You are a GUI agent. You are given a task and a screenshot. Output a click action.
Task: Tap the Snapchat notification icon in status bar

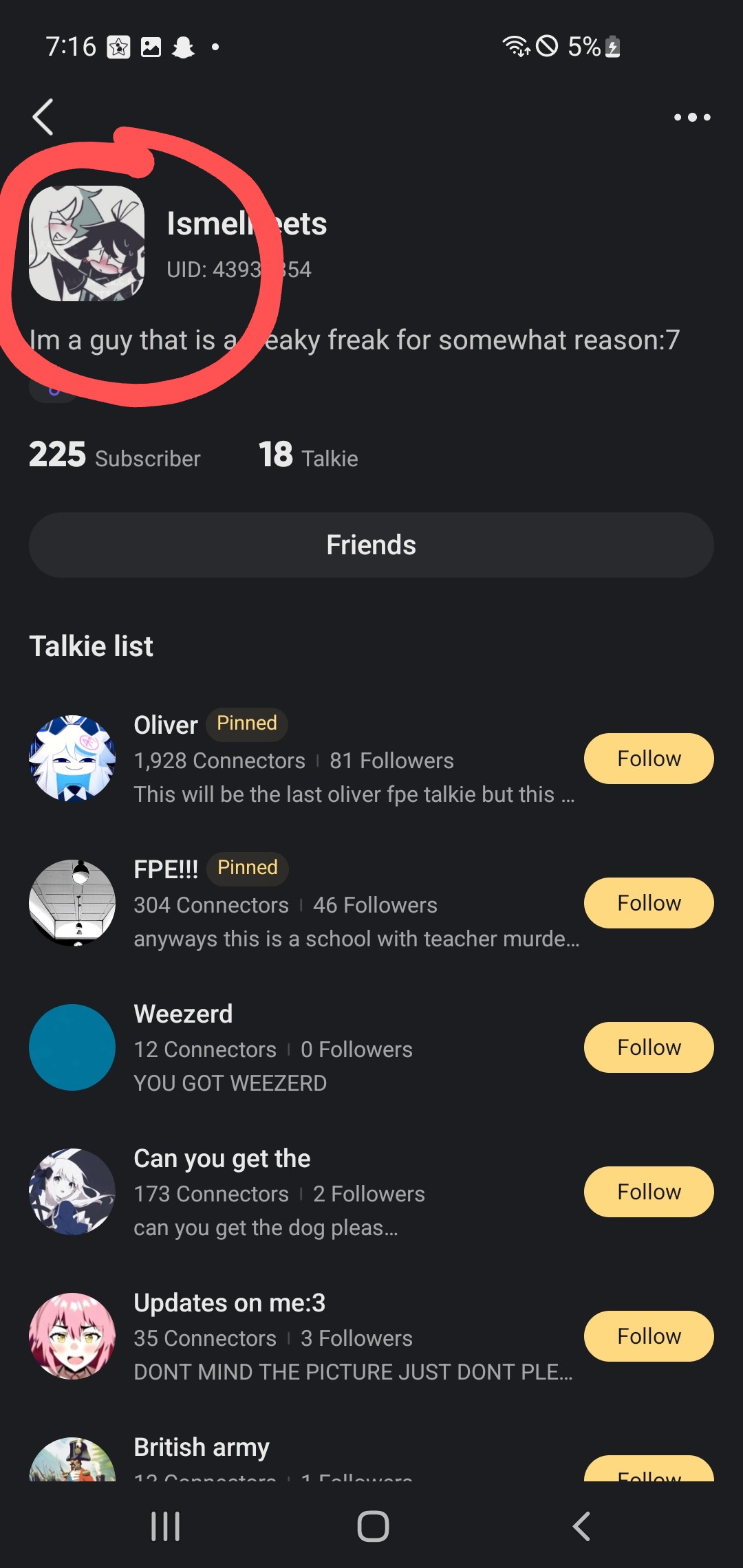(183, 47)
